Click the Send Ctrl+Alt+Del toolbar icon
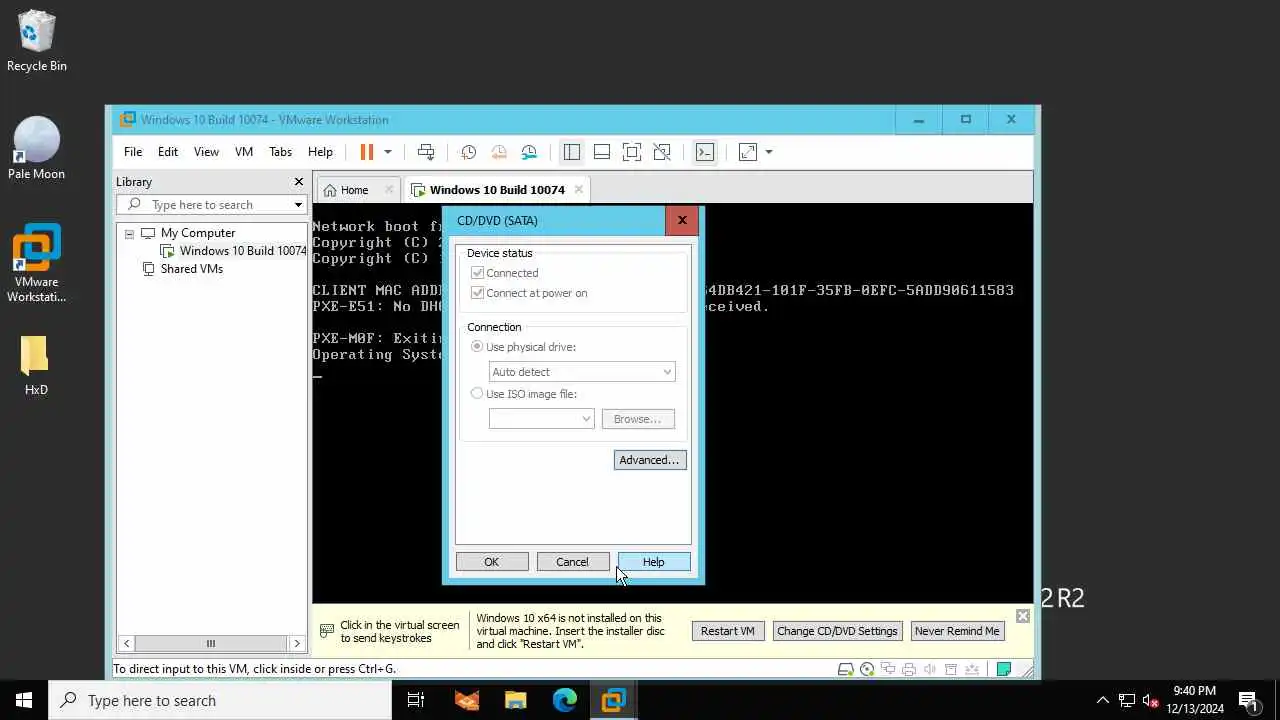The image size is (1280, 720). click(426, 152)
